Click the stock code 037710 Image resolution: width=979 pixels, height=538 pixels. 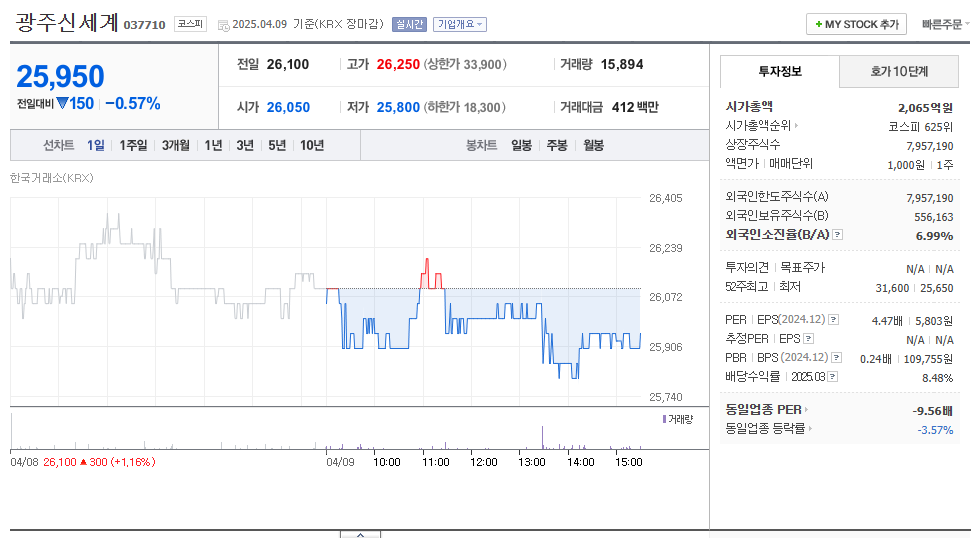[x=144, y=25]
